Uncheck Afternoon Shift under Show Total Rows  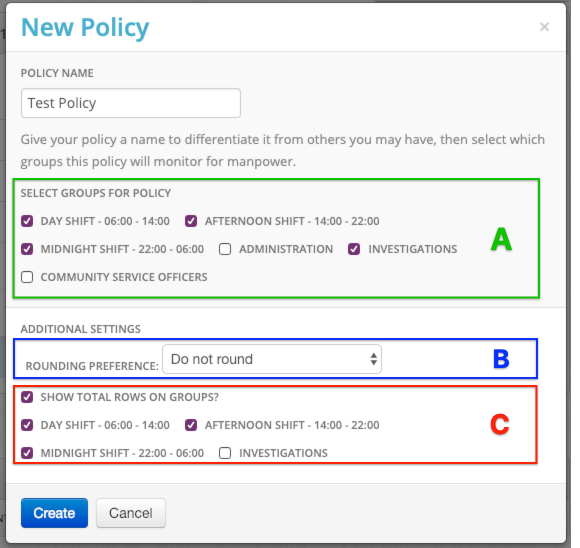coord(191,425)
